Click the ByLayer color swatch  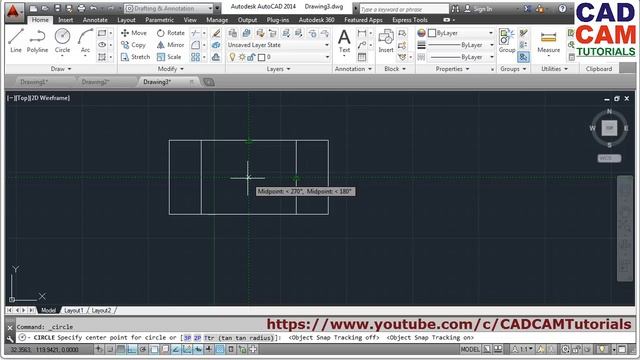432,33
